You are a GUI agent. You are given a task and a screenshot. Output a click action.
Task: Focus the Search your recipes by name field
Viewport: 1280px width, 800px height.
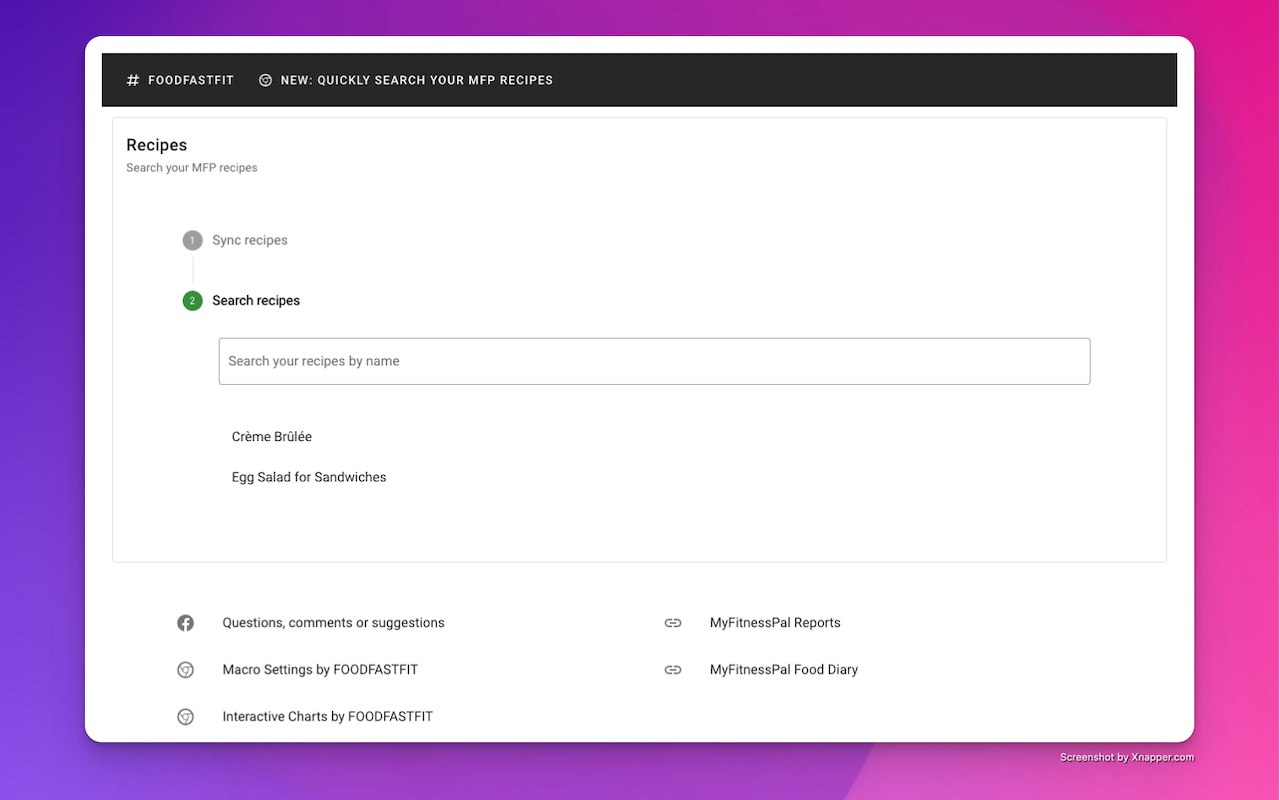coord(654,361)
